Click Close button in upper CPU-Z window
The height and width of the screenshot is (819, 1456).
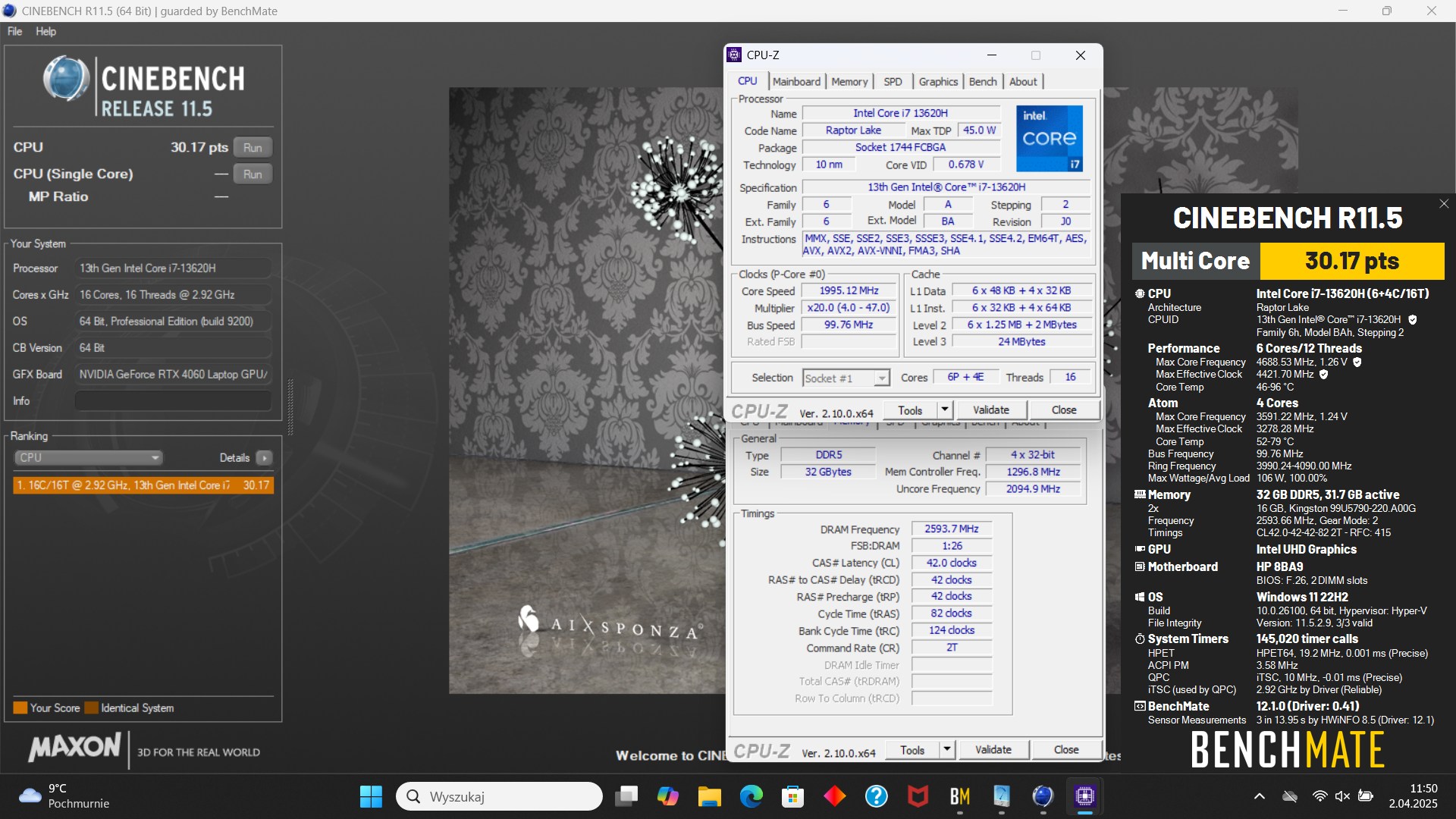coord(1064,410)
